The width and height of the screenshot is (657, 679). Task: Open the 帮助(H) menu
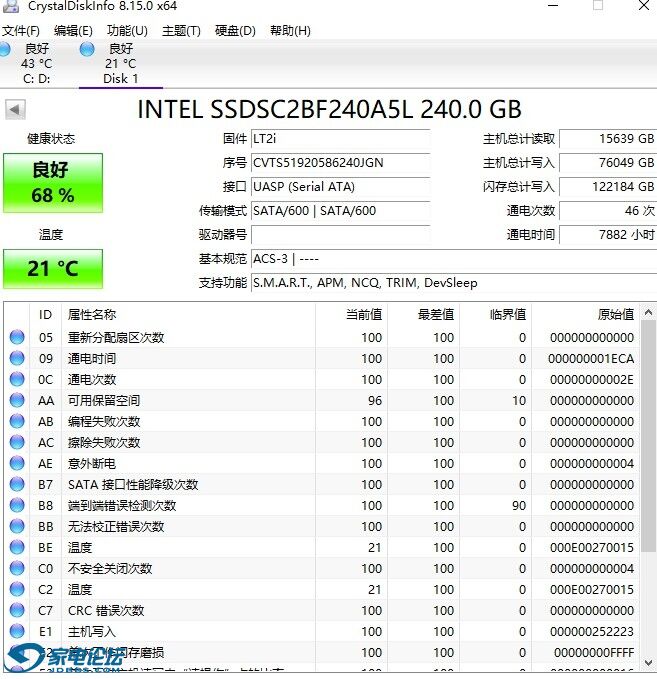click(x=290, y=31)
